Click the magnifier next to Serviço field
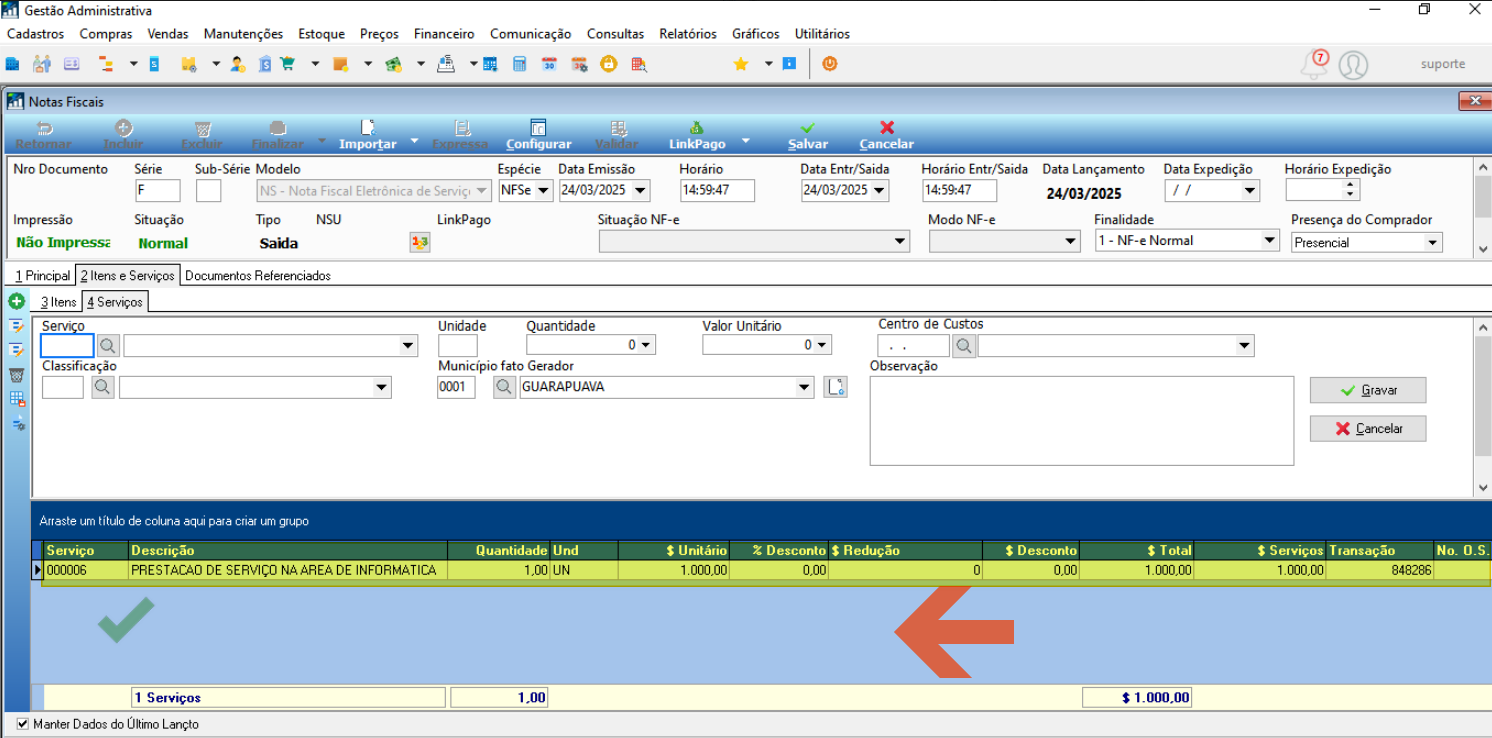This screenshot has width=1492, height=738. (x=108, y=346)
